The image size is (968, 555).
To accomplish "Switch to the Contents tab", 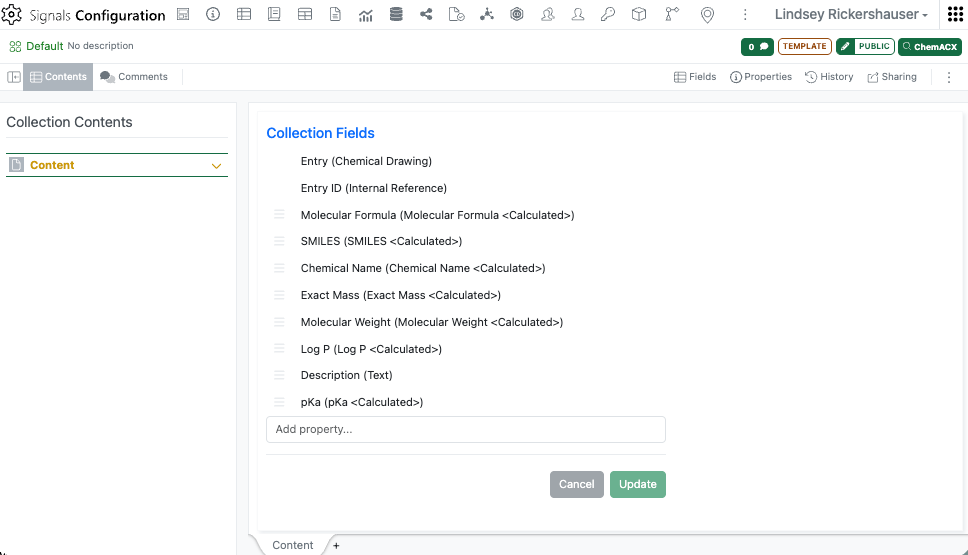I will (58, 77).
